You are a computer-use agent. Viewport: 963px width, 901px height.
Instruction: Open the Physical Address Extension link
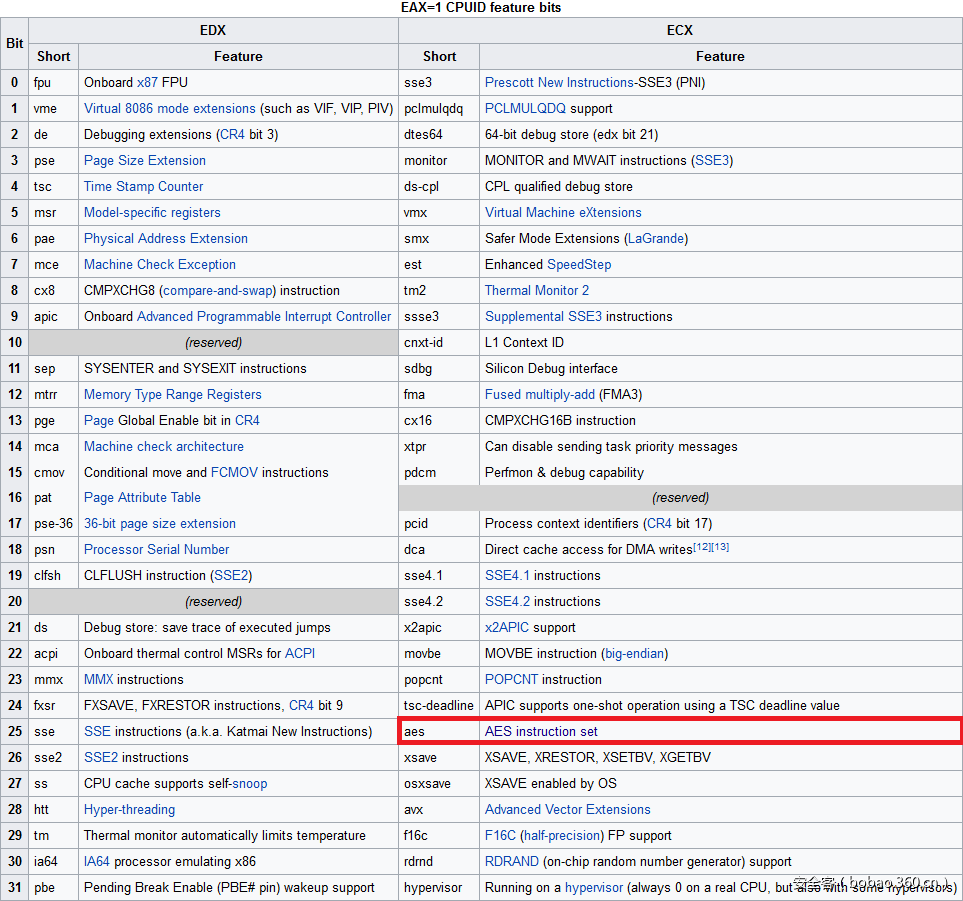tap(166, 238)
